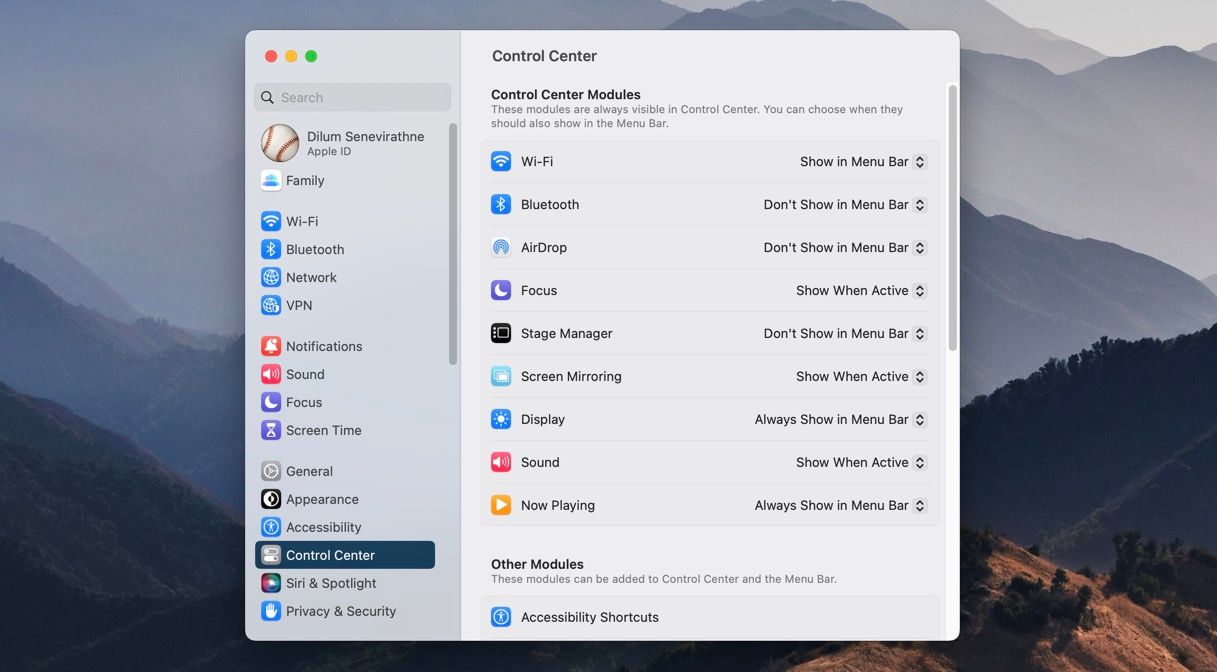Click the Now Playing play icon
This screenshot has height=672, width=1217.
tap(501, 505)
